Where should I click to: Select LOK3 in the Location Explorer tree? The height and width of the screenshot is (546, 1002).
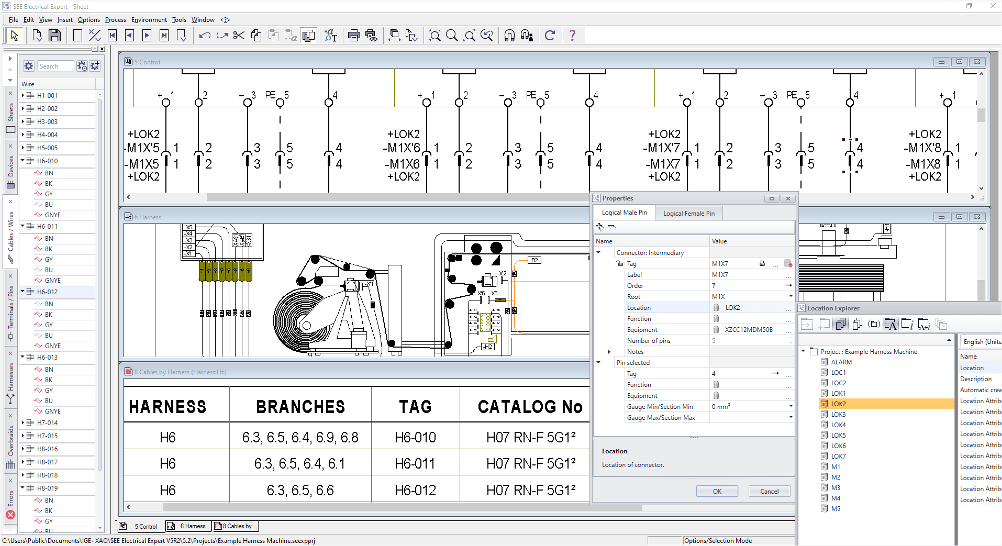(838, 414)
